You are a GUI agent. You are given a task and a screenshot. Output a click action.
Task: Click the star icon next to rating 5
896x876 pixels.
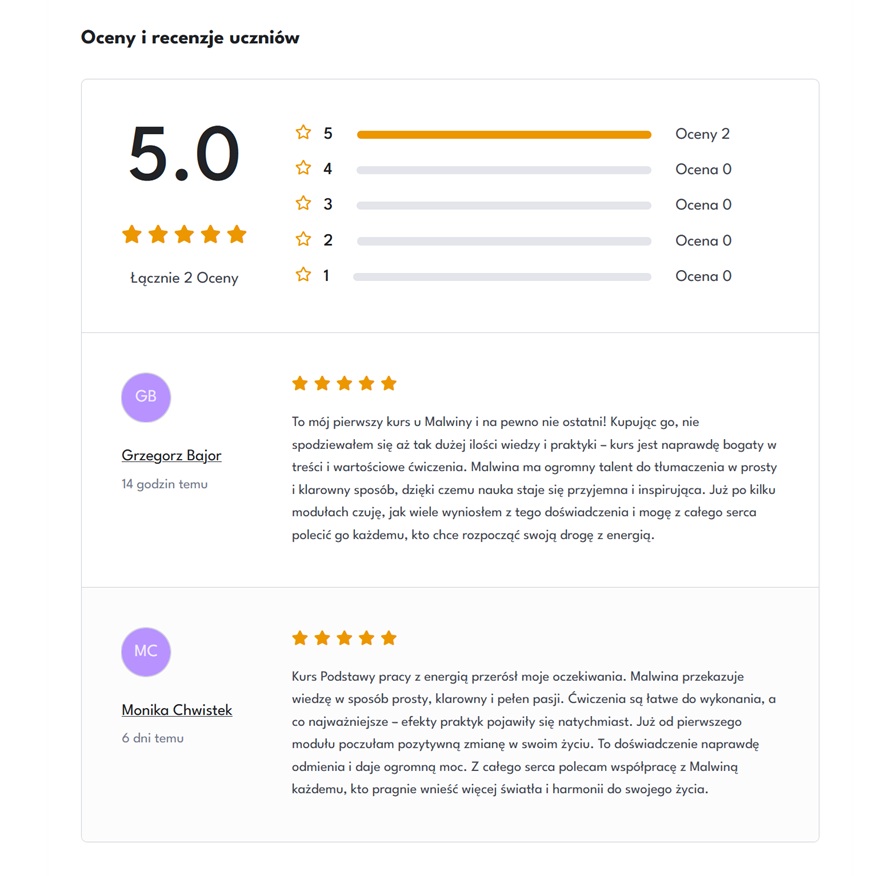303,133
